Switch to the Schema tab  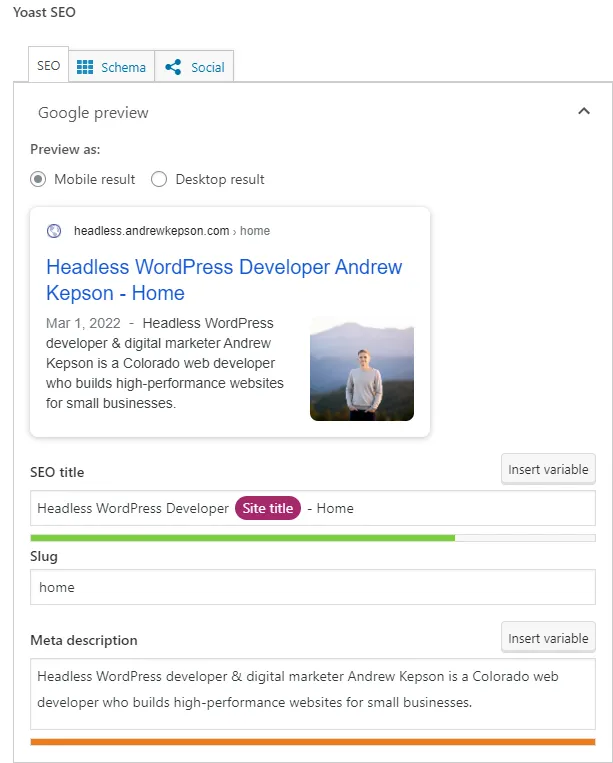(111, 67)
